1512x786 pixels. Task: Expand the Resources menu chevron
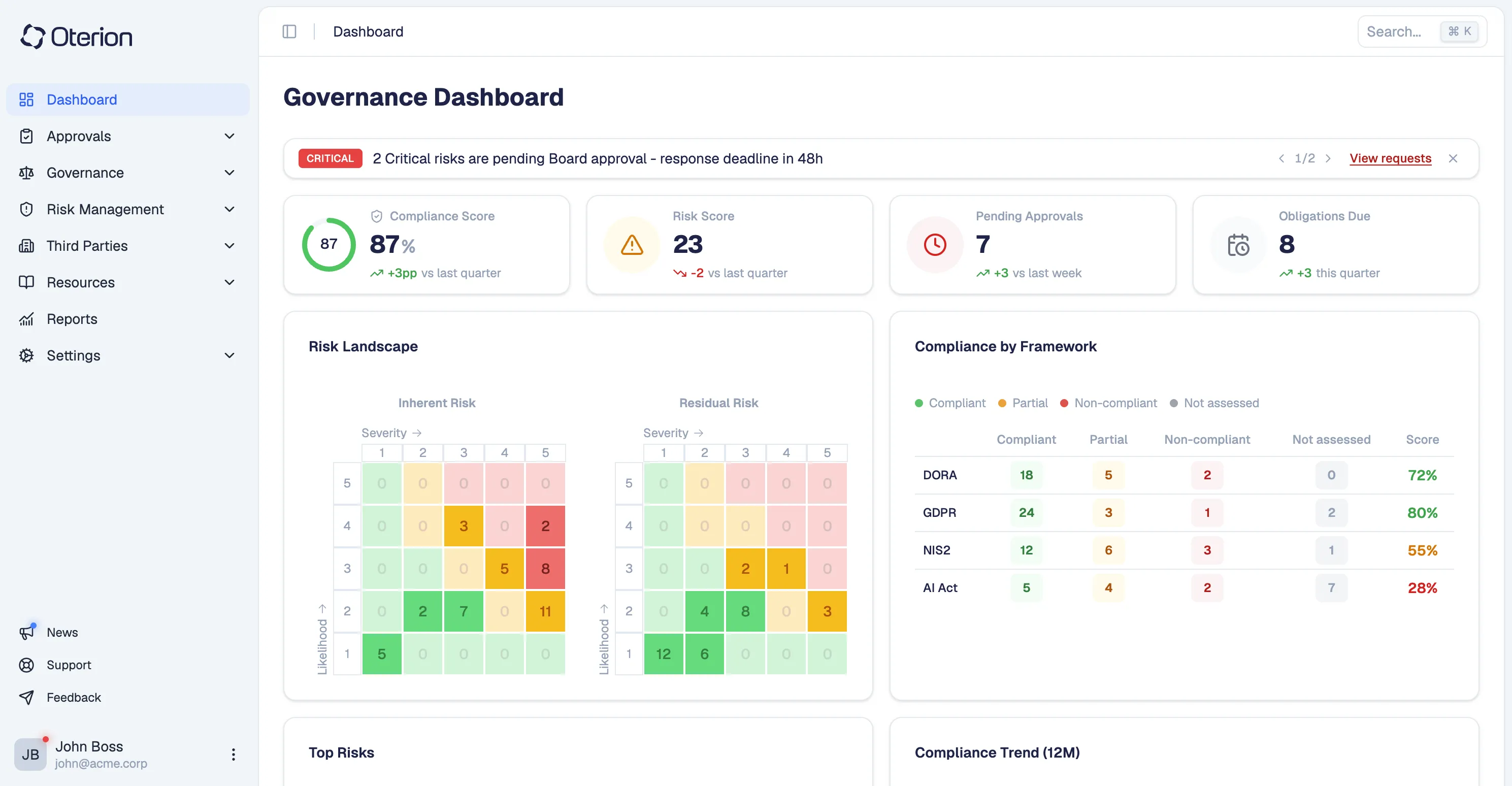[229, 282]
